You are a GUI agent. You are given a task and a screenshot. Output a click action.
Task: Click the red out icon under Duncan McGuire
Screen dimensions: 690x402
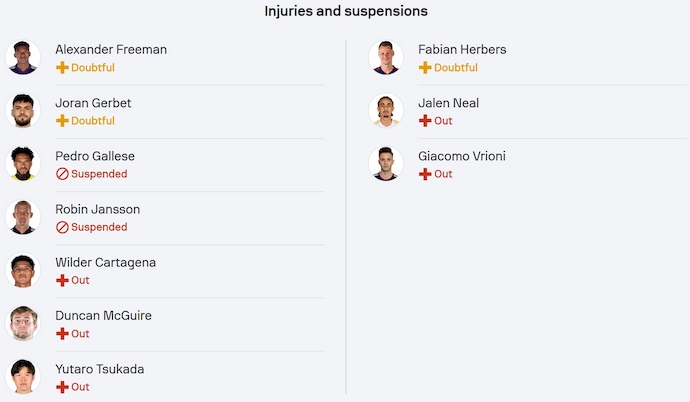(x=62, y=333)
